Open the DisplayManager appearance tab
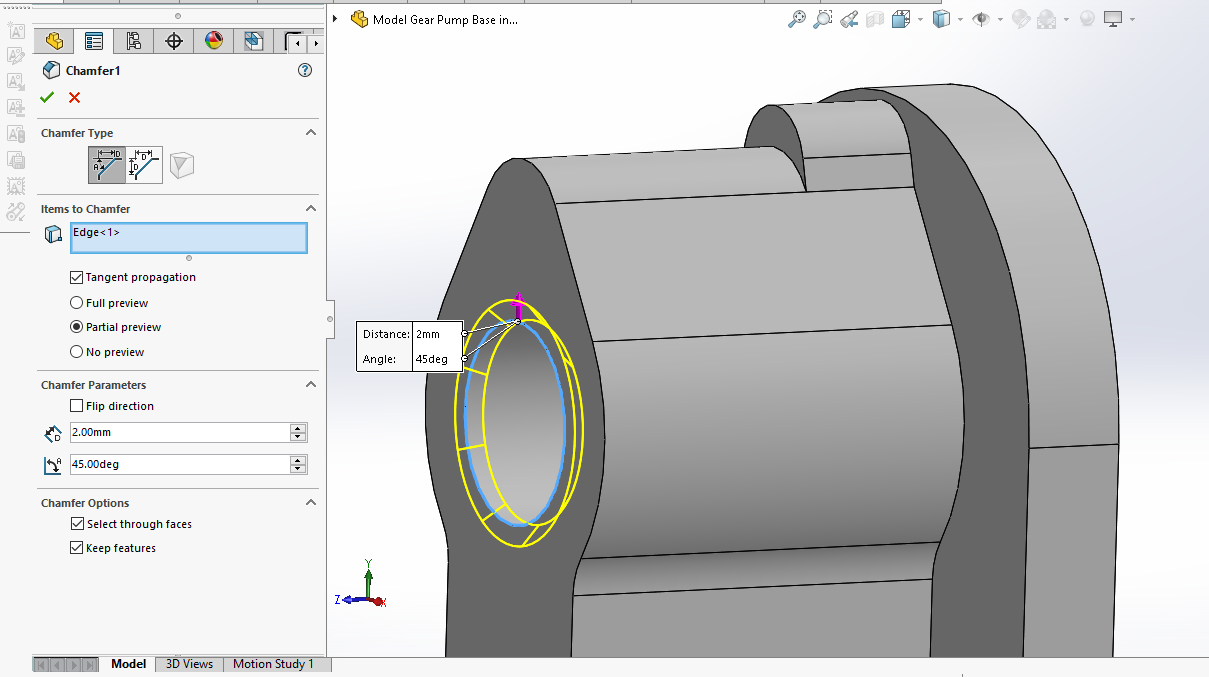 click(214, 41)
